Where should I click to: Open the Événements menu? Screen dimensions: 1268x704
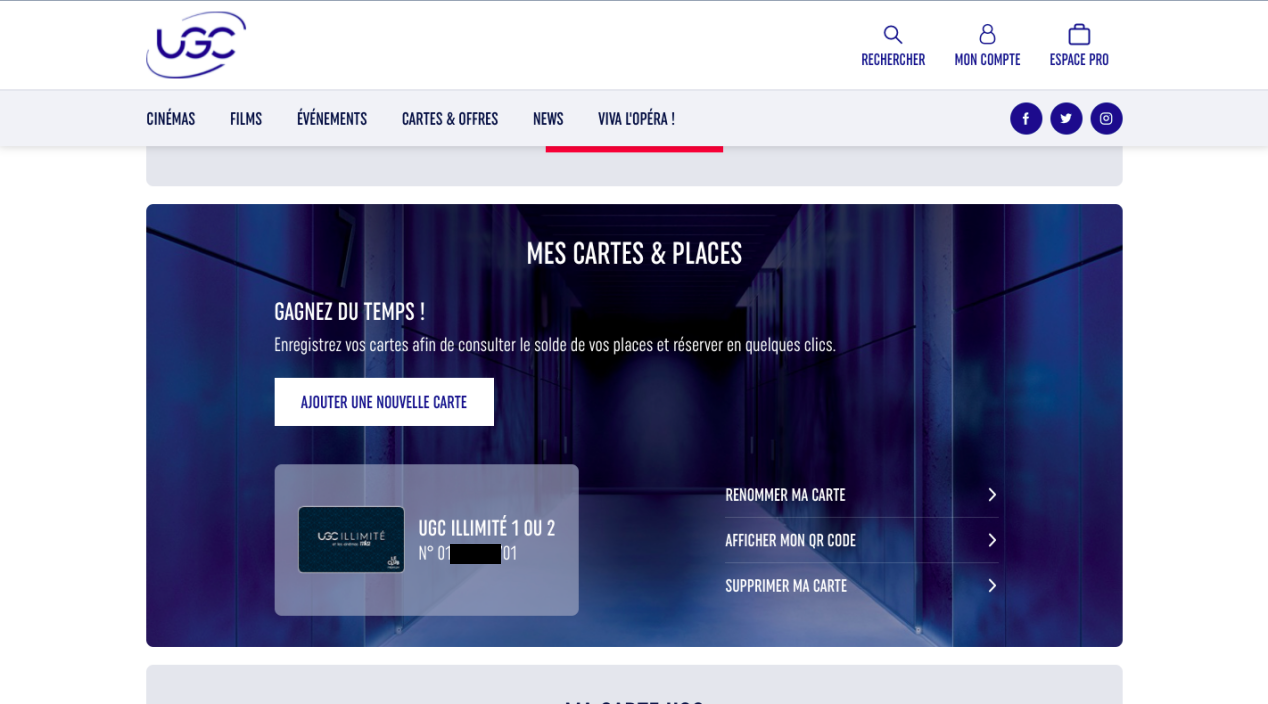332,119
